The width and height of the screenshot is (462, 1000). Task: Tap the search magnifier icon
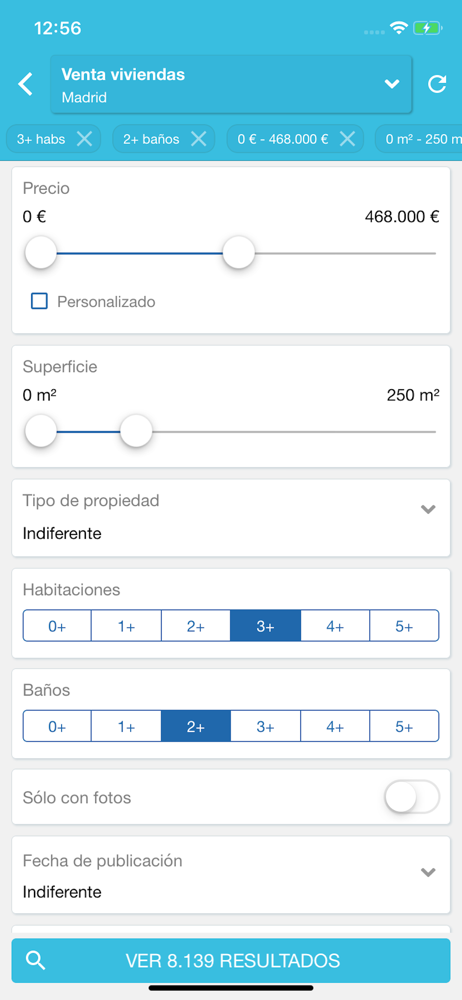[36, 960]
